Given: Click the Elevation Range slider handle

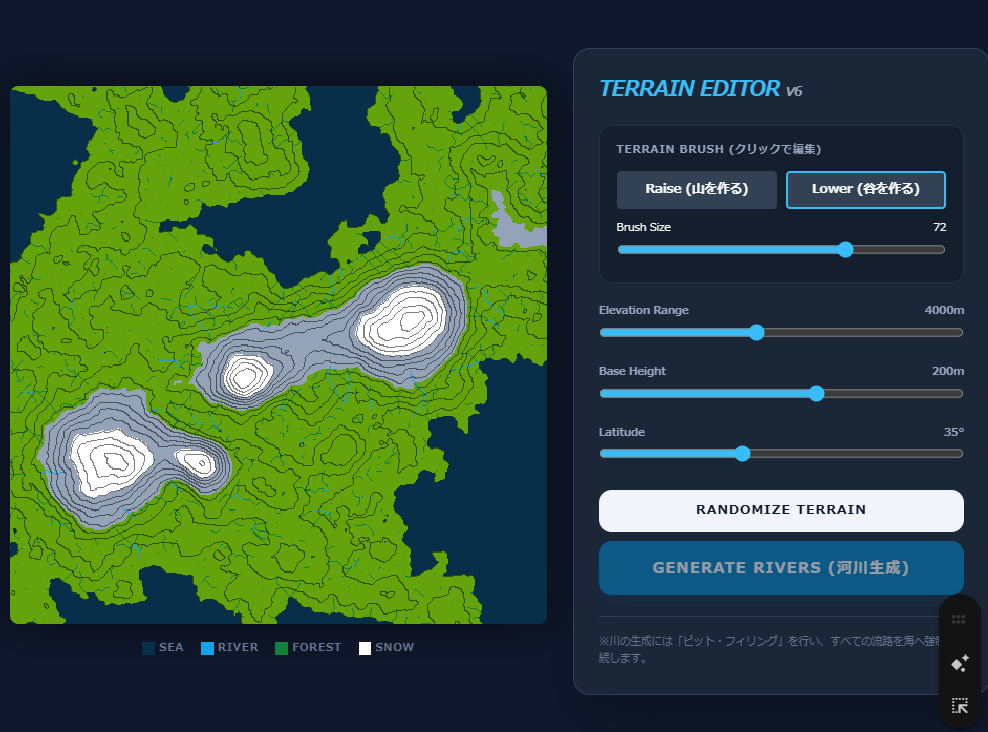Looking at the screenshot, I should (x=756, y=332).
